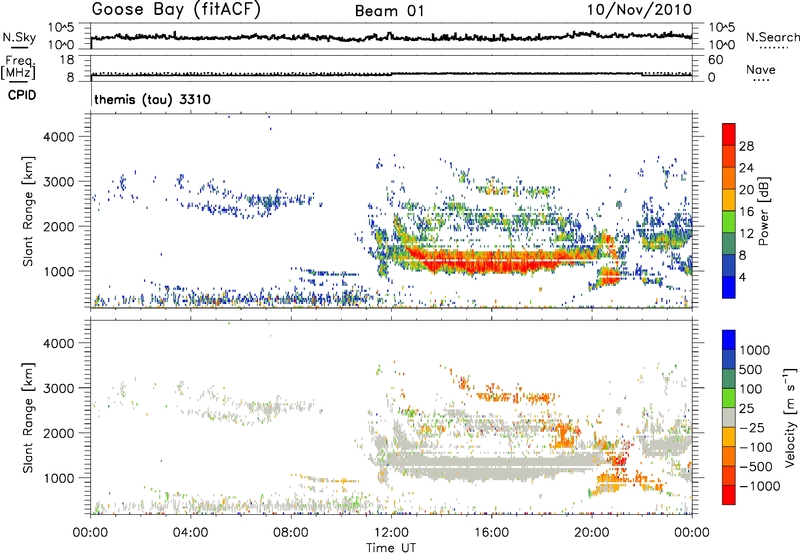Click the N.Sky noise trace line
This screenshot has height=554, width=800.
coord(391,37)
